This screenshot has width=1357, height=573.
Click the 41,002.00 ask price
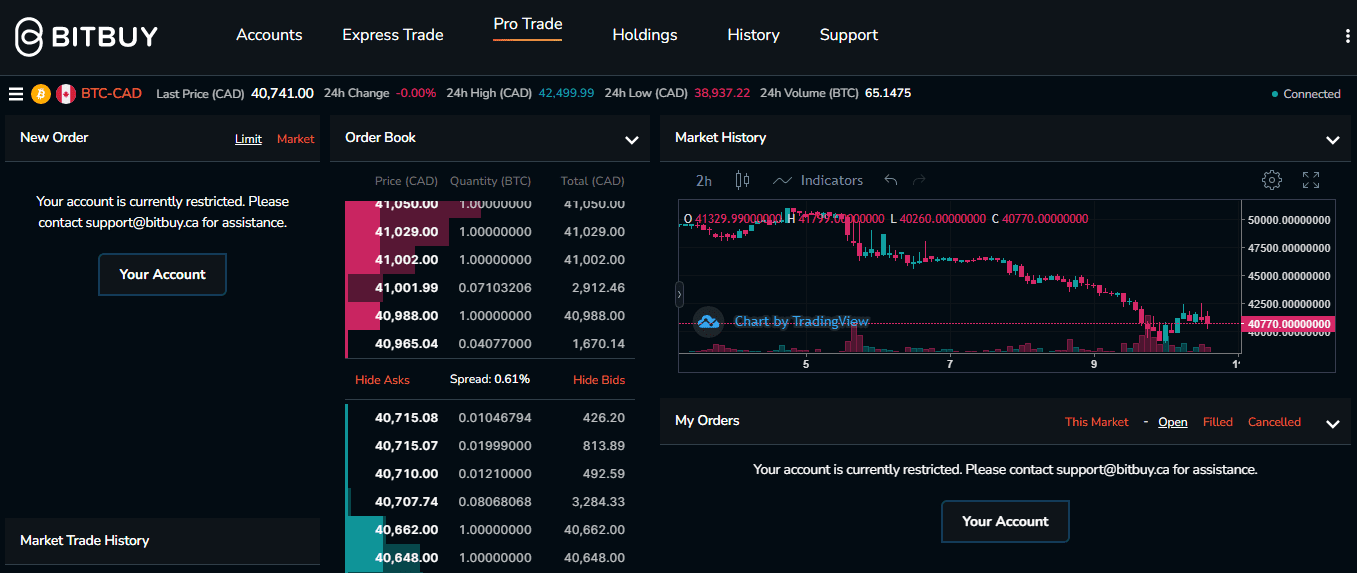coord(406,259)
